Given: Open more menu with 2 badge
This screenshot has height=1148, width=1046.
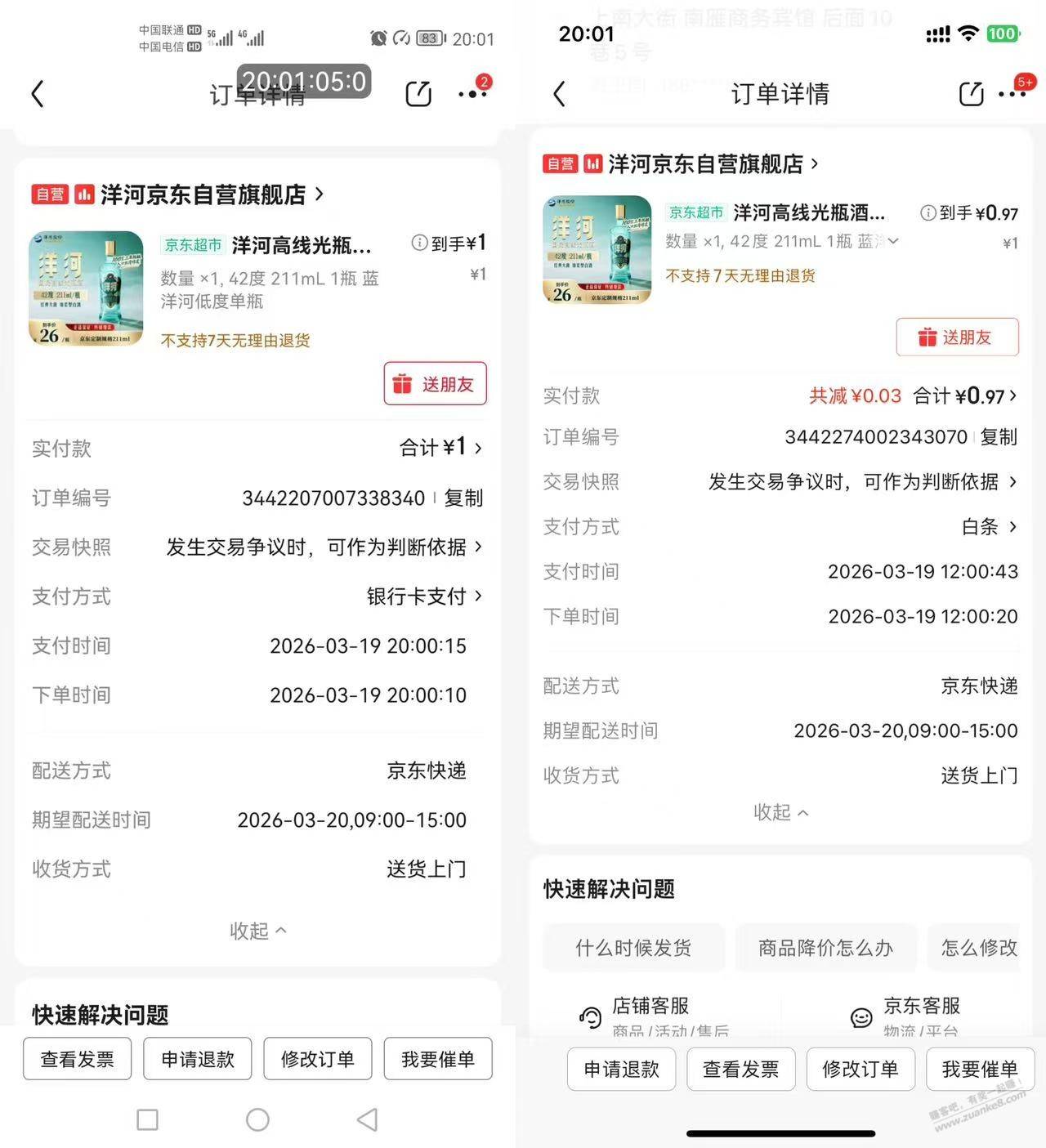Looking at the screenshot, I should pyautogui.click(x=473, y=92).
